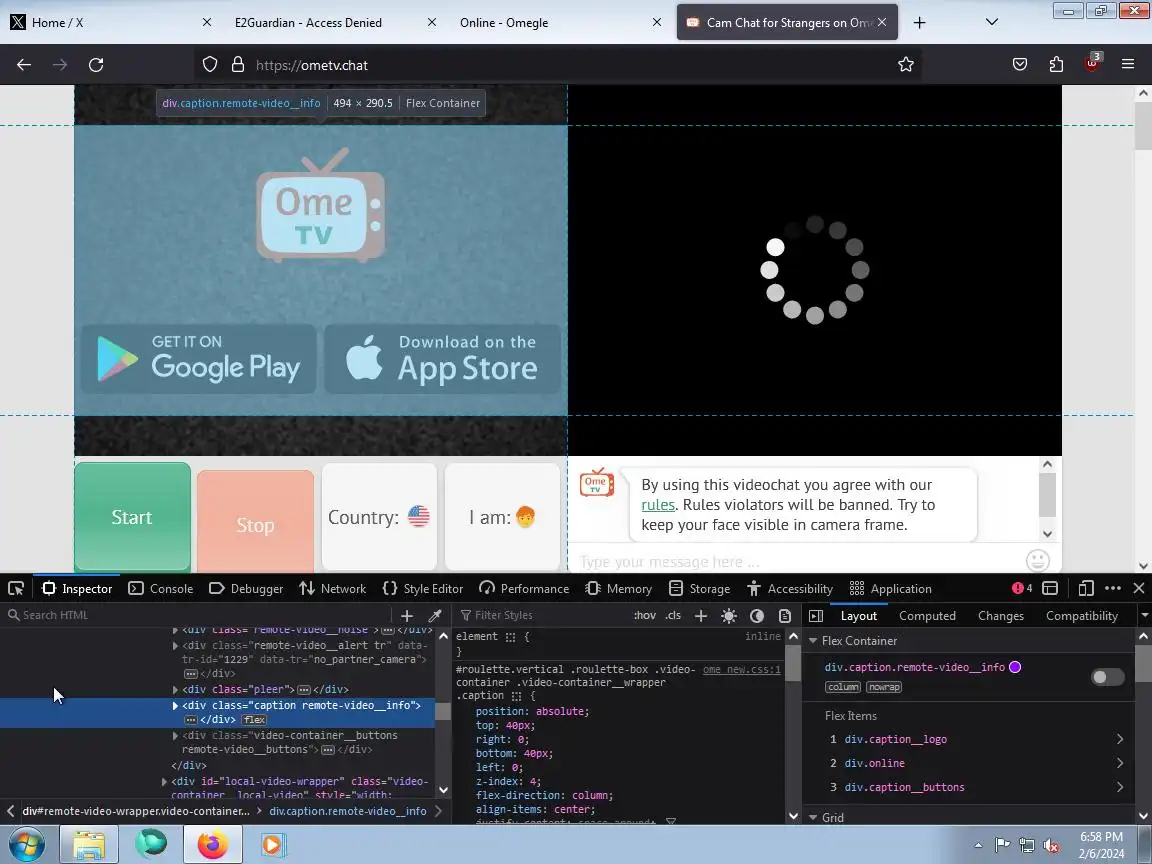Collapse the three-pane inspector sidebar icon

coord(816,616)
